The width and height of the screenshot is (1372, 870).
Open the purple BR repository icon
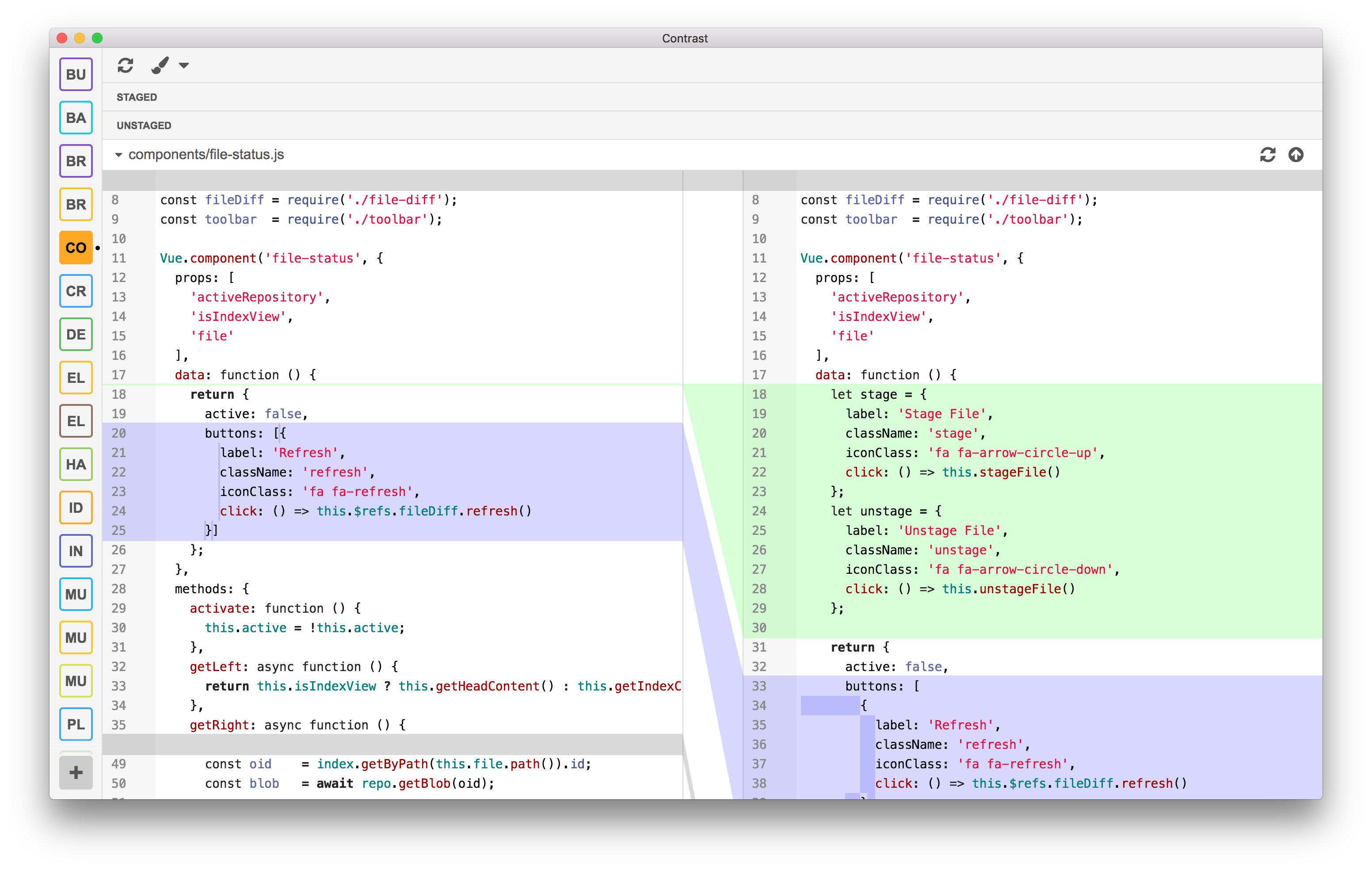76,160
